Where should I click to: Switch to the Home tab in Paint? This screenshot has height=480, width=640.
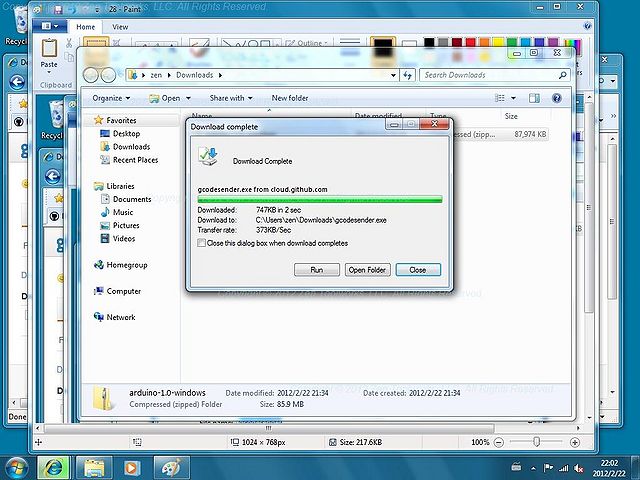[x=85, y=27]
